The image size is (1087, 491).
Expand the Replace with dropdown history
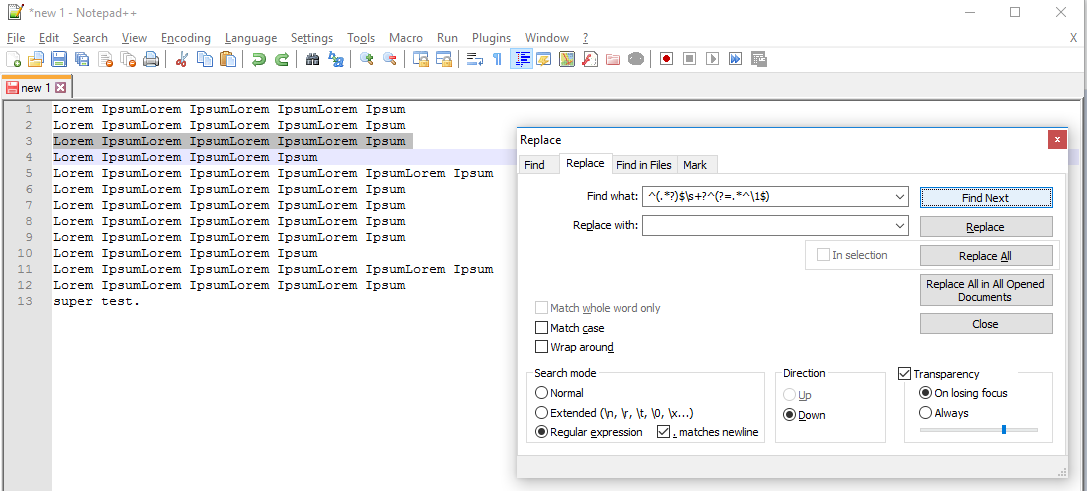(901, 226)
